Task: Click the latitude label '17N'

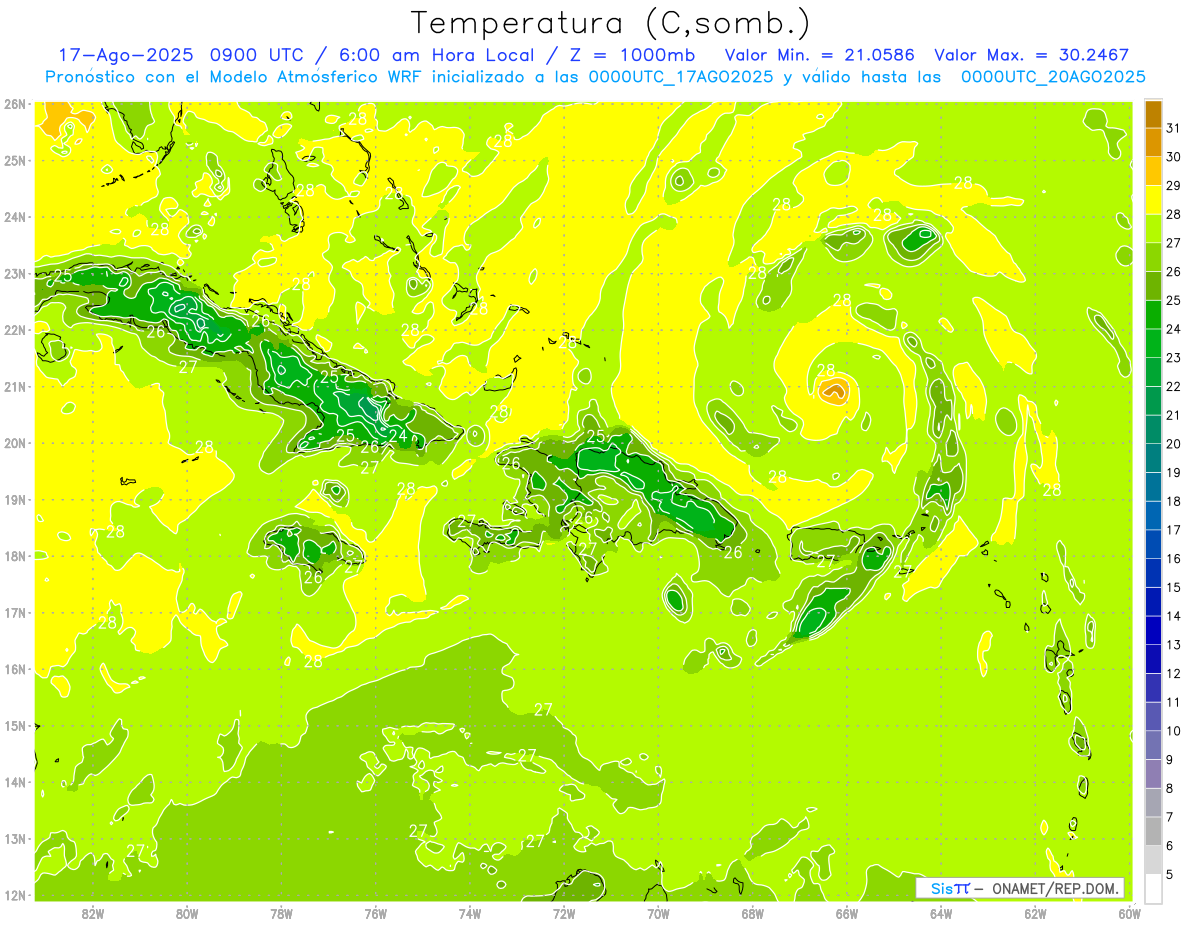Action: pyautogui.click(x=15, y=612)
